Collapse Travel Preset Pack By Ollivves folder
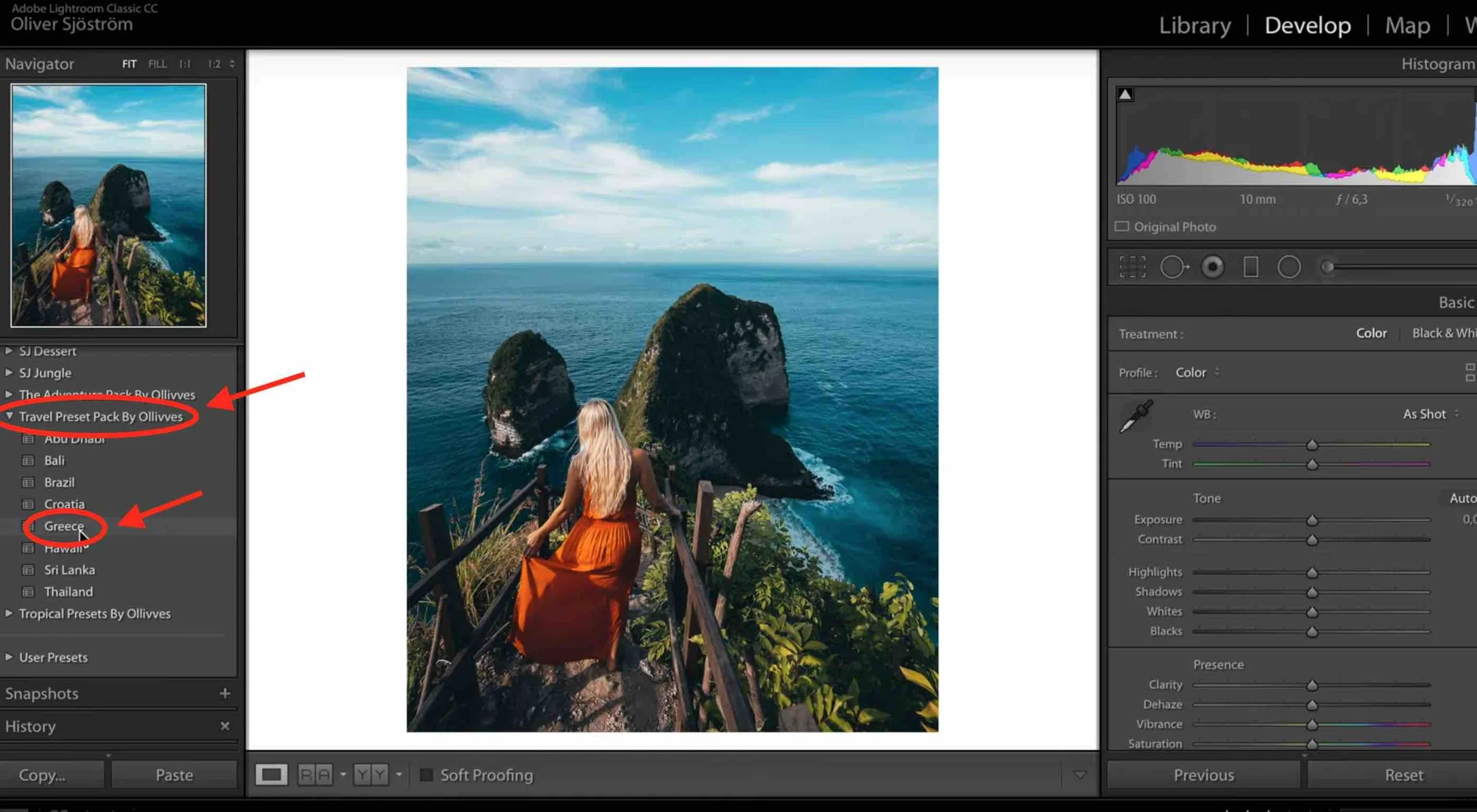1477x812 pixels. coord(9,416)
